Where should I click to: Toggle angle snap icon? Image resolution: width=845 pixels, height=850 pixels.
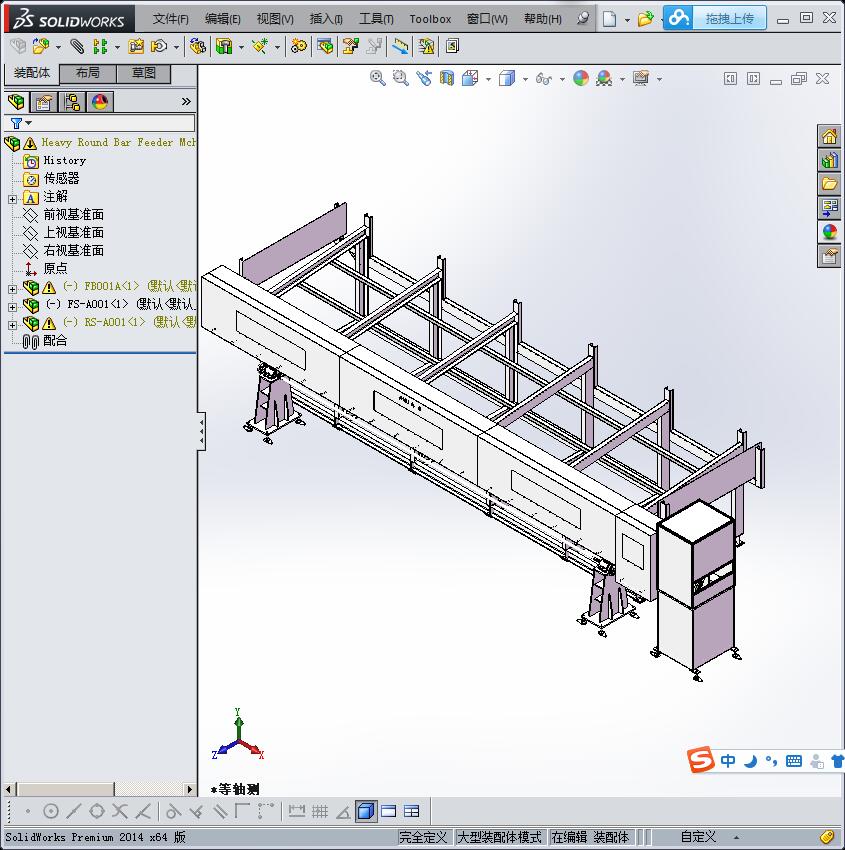[343, 812]
